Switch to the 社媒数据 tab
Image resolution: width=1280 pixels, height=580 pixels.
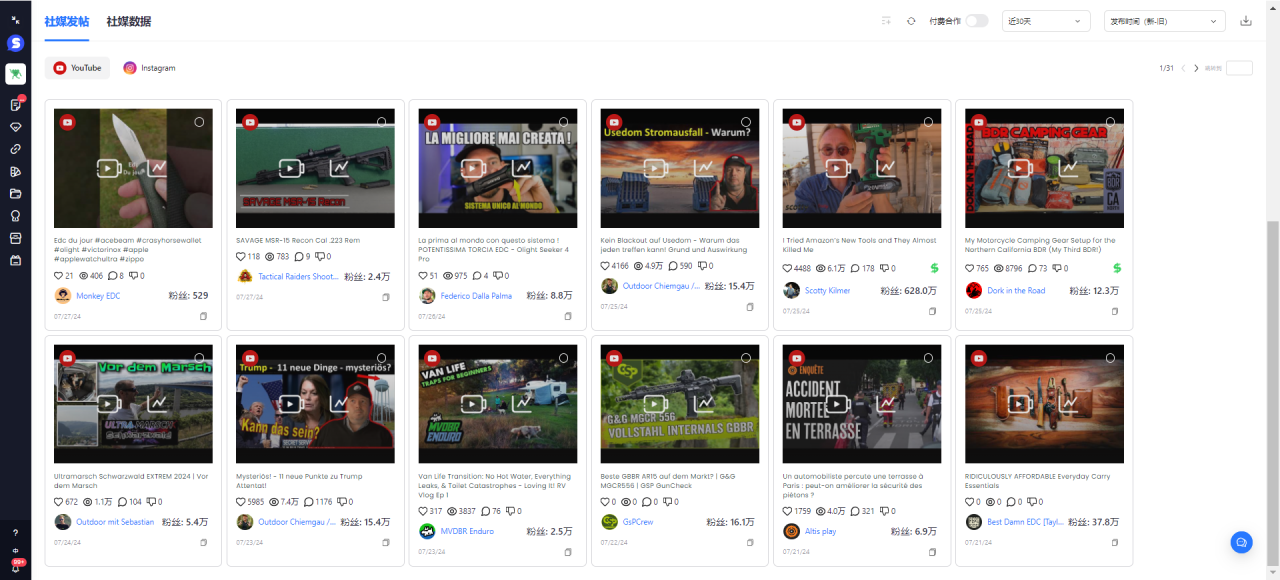(129, 21)
